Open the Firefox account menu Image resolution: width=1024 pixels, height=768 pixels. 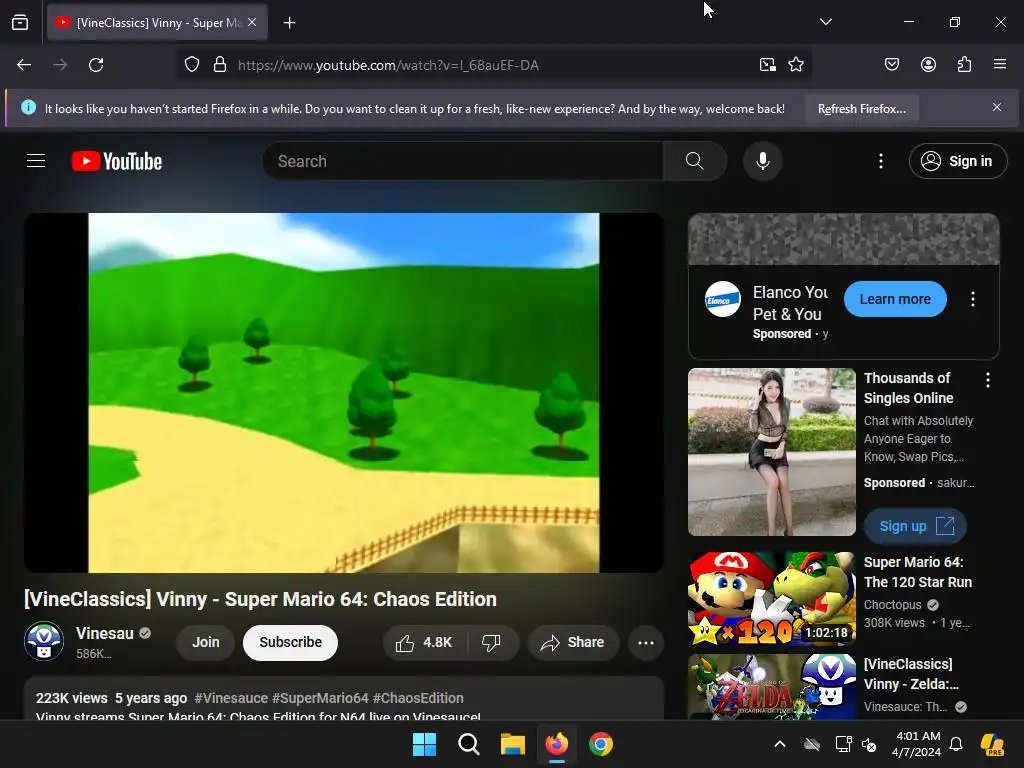coord(928,64)
